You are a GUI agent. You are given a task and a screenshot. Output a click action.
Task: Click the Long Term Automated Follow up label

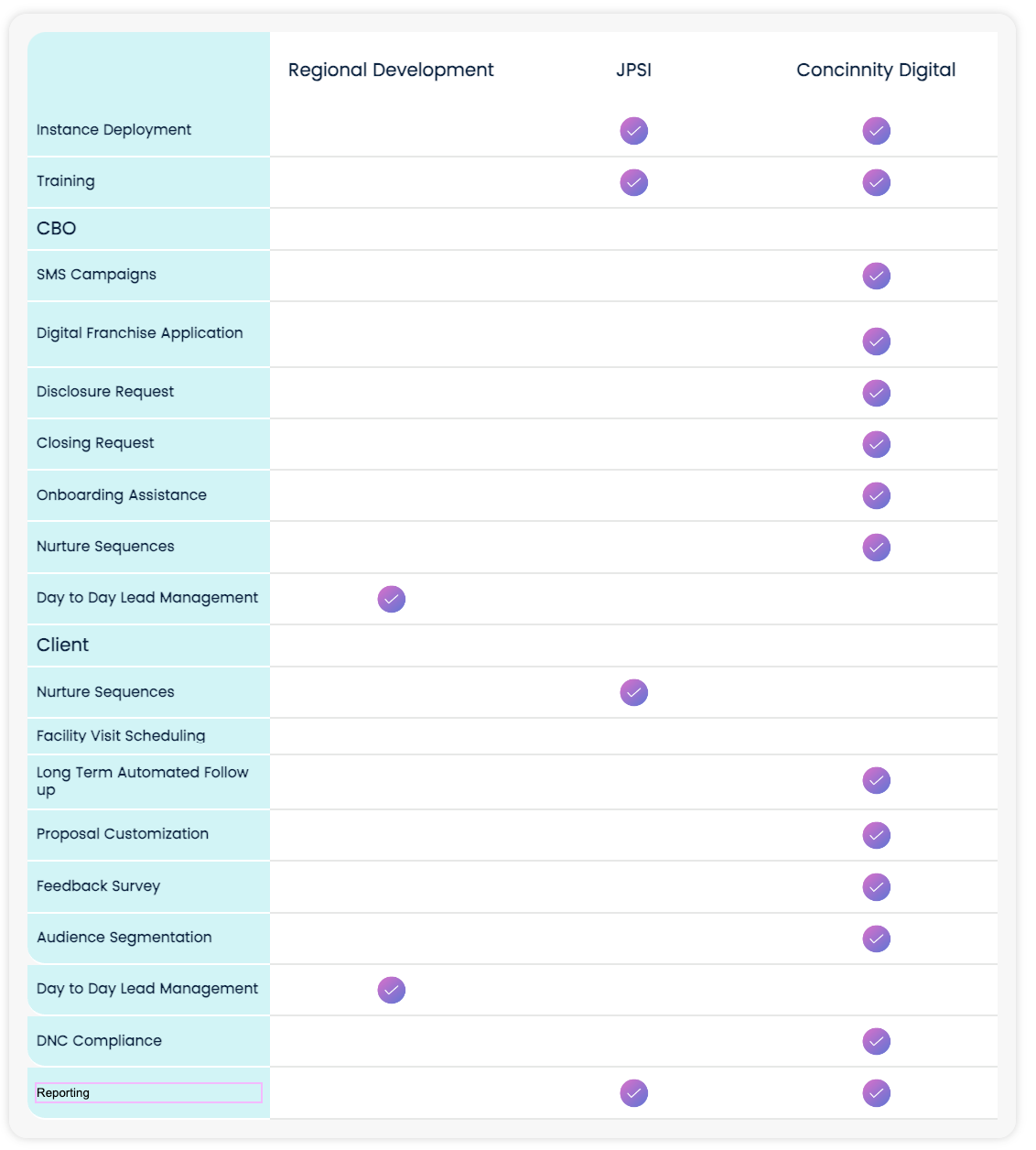pos(142,781)
